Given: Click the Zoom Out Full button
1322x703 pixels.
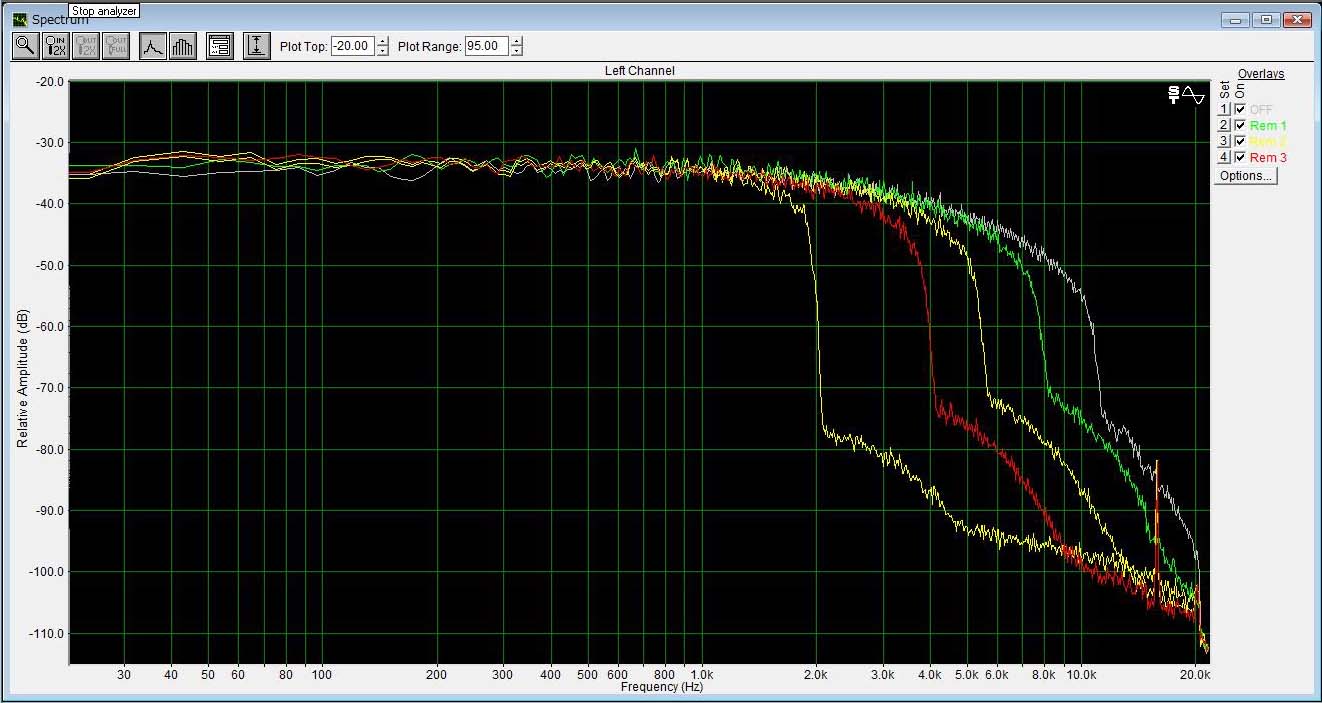Looking at the screenshot, I should pos(117,45).
